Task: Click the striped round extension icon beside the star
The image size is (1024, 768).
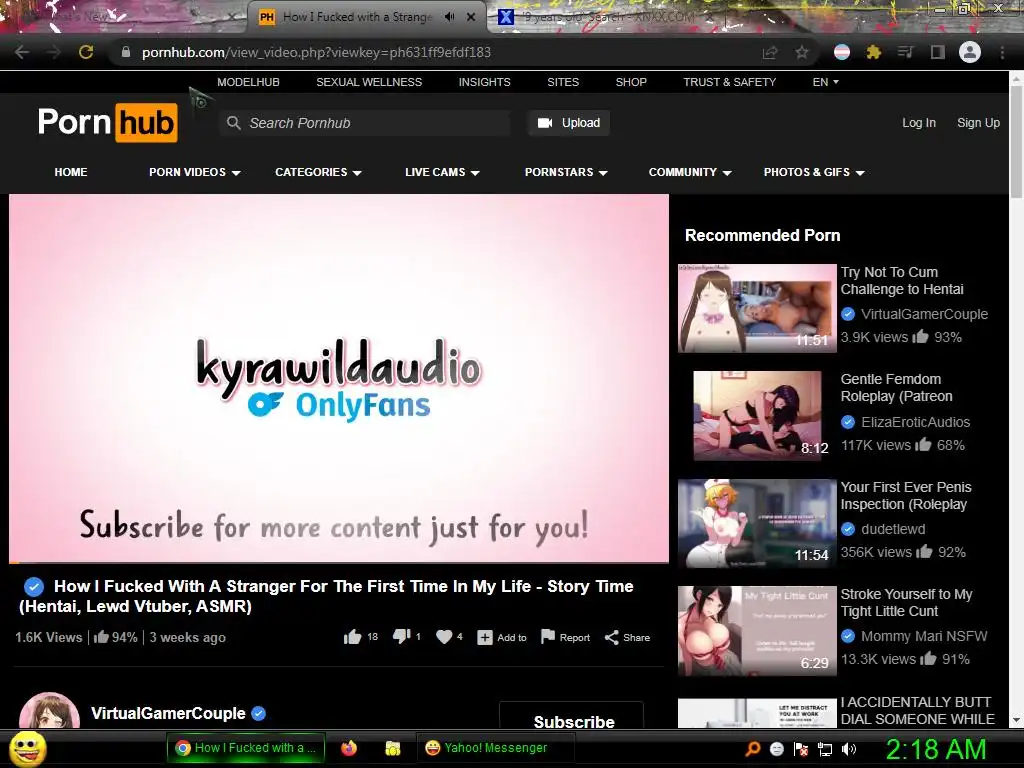Action: [842, 52]
